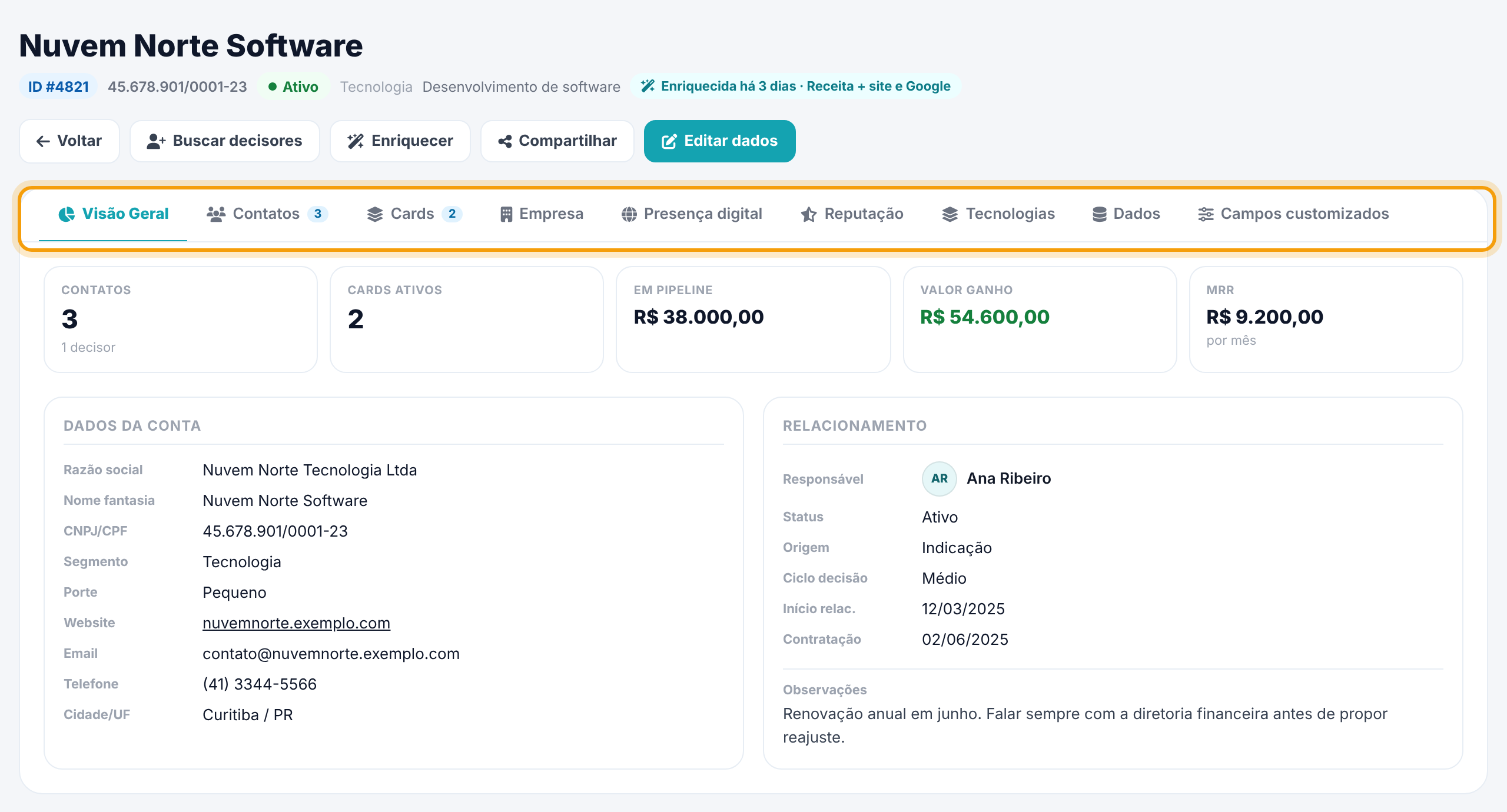The height and width of the screenshot is (812, 1507).
Task: Click the sliders icon of Campos customizados
Action: 1206,214
